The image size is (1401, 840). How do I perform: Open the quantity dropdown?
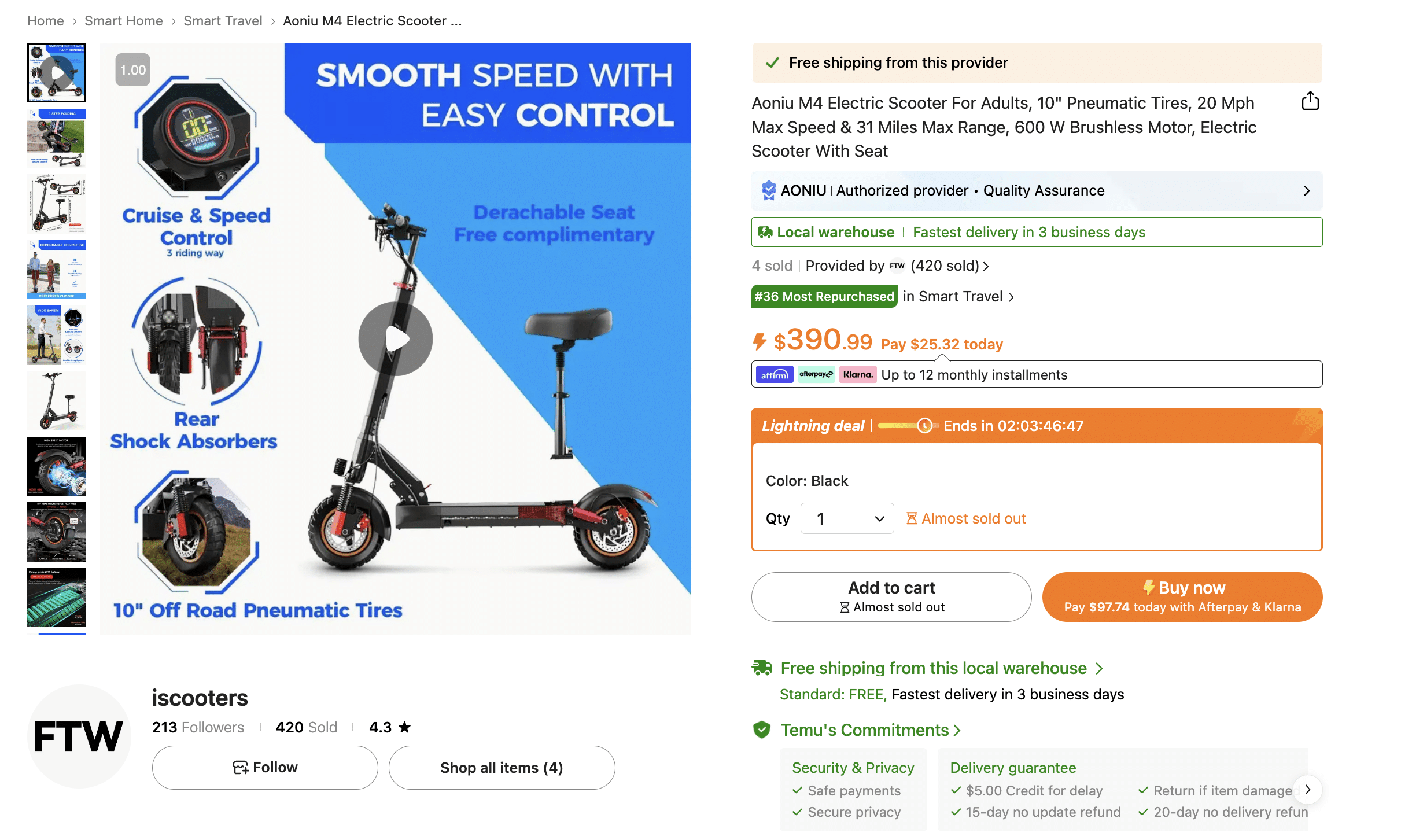coord(847,518)
